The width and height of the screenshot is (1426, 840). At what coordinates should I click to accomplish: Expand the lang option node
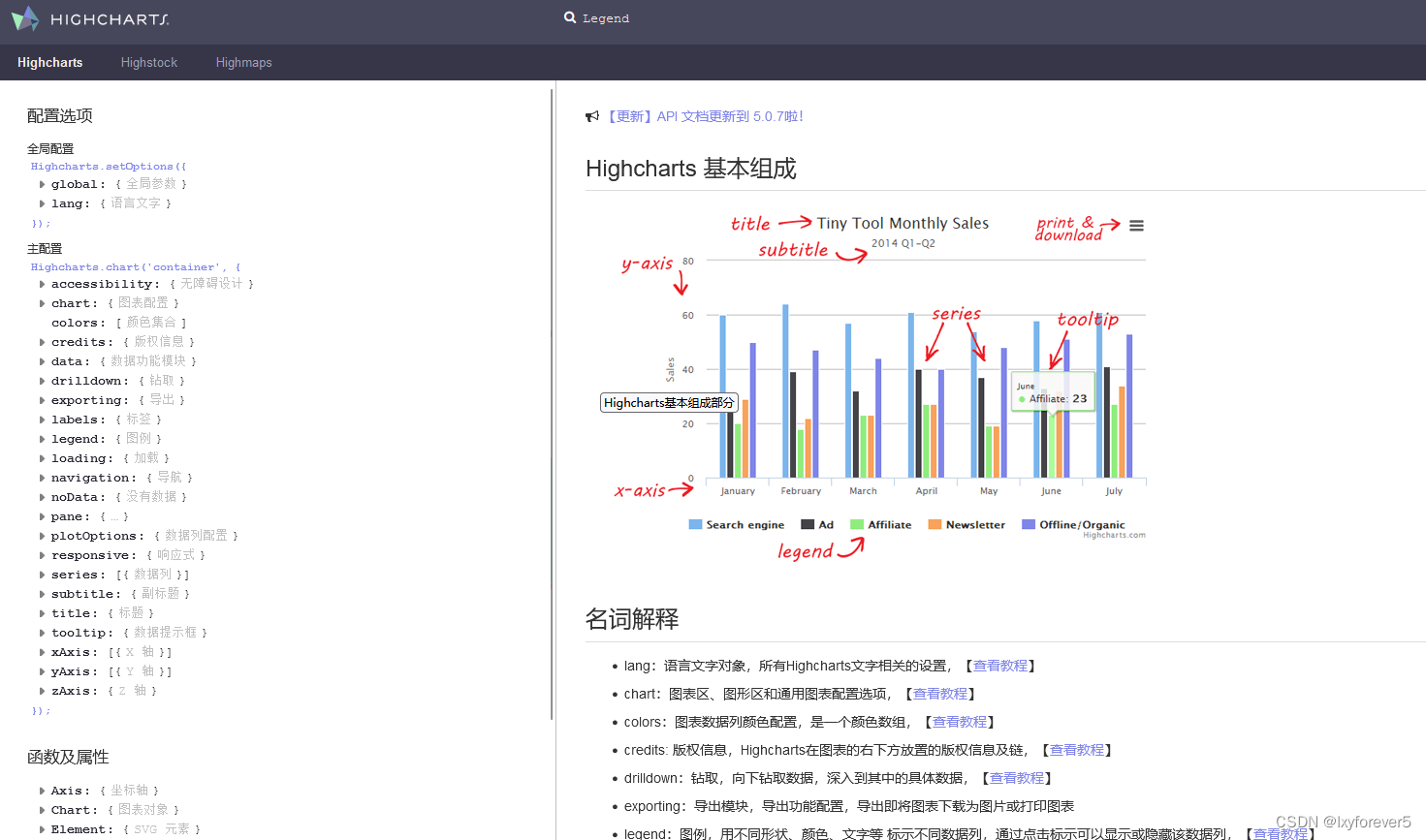click(x=42, y=203)
